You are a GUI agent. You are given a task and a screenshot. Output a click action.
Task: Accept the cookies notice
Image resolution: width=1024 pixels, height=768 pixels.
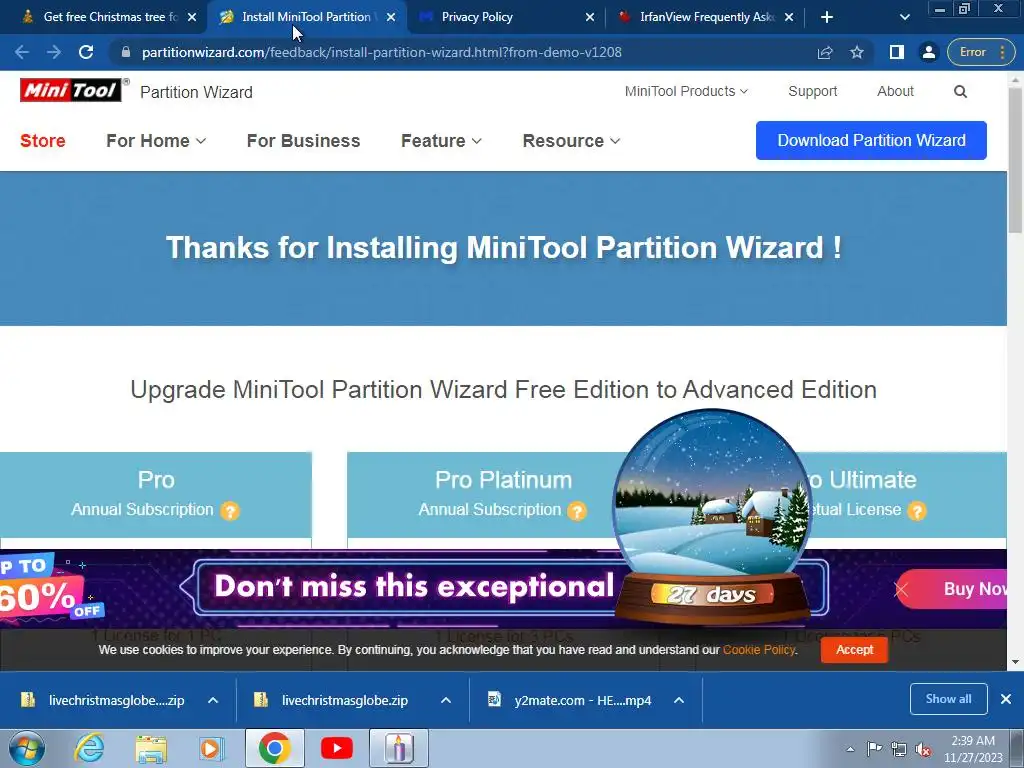854,650
